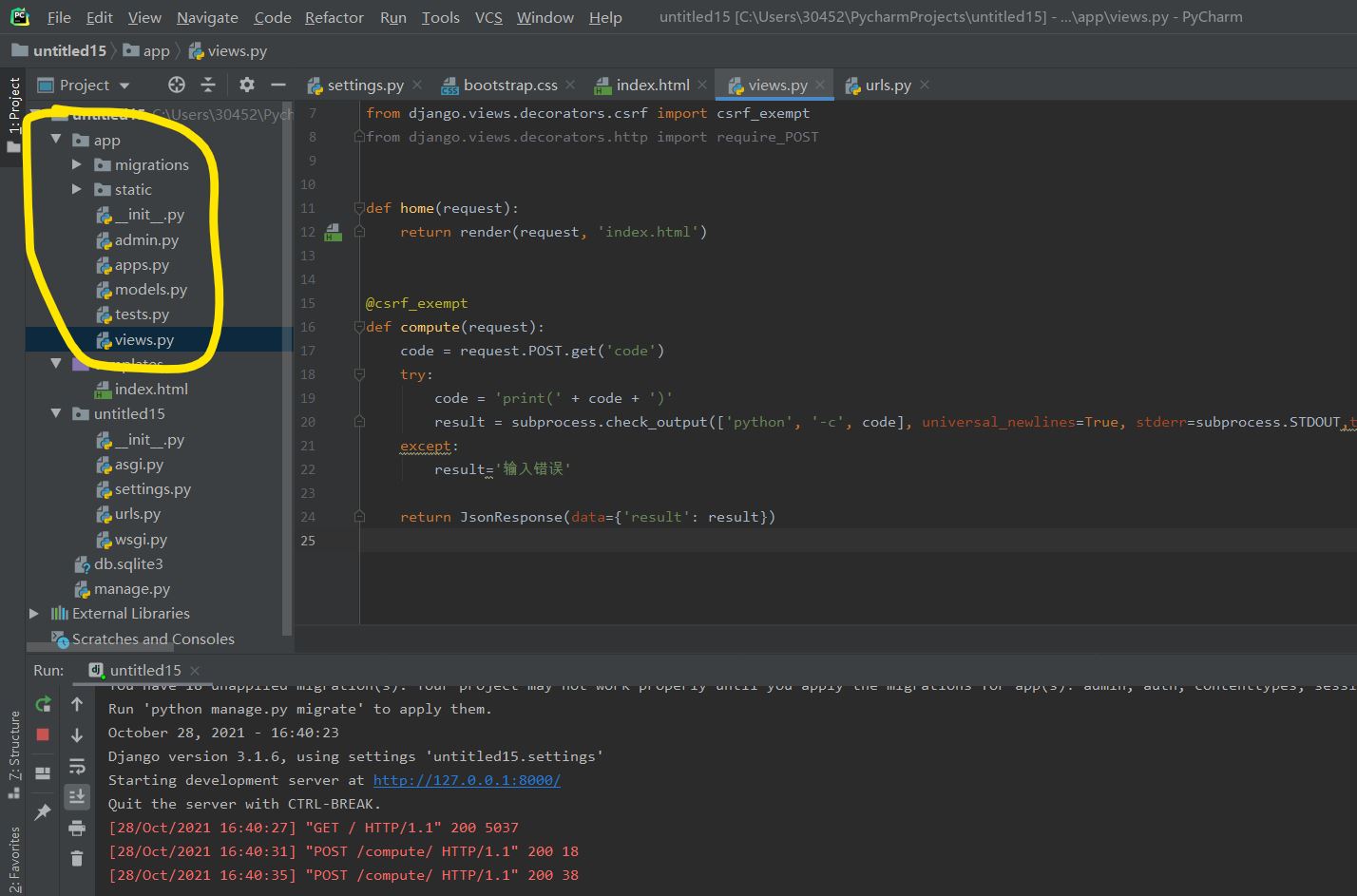Click the app breadcrumb in navigation bar
The image size is (1357, 896).
tap(156, 51)
